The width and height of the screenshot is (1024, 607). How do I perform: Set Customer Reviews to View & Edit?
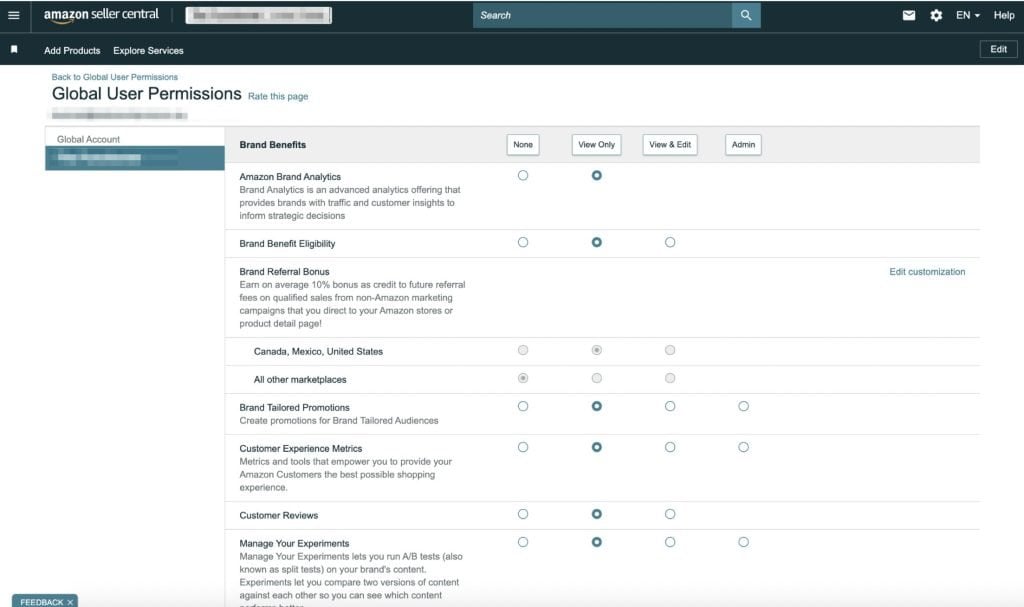pyautogui.click(x=669, y=514)
